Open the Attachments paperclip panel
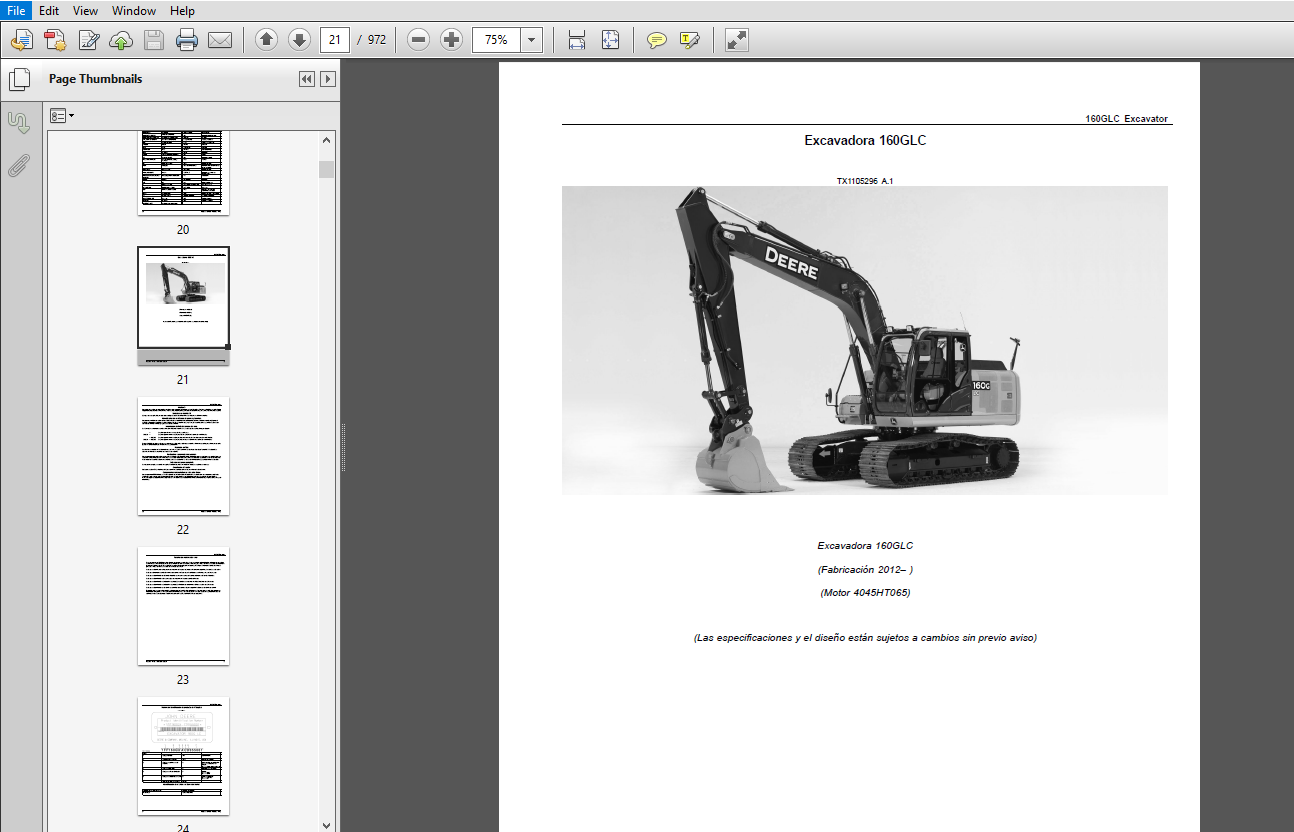 [x=19, y=165]
